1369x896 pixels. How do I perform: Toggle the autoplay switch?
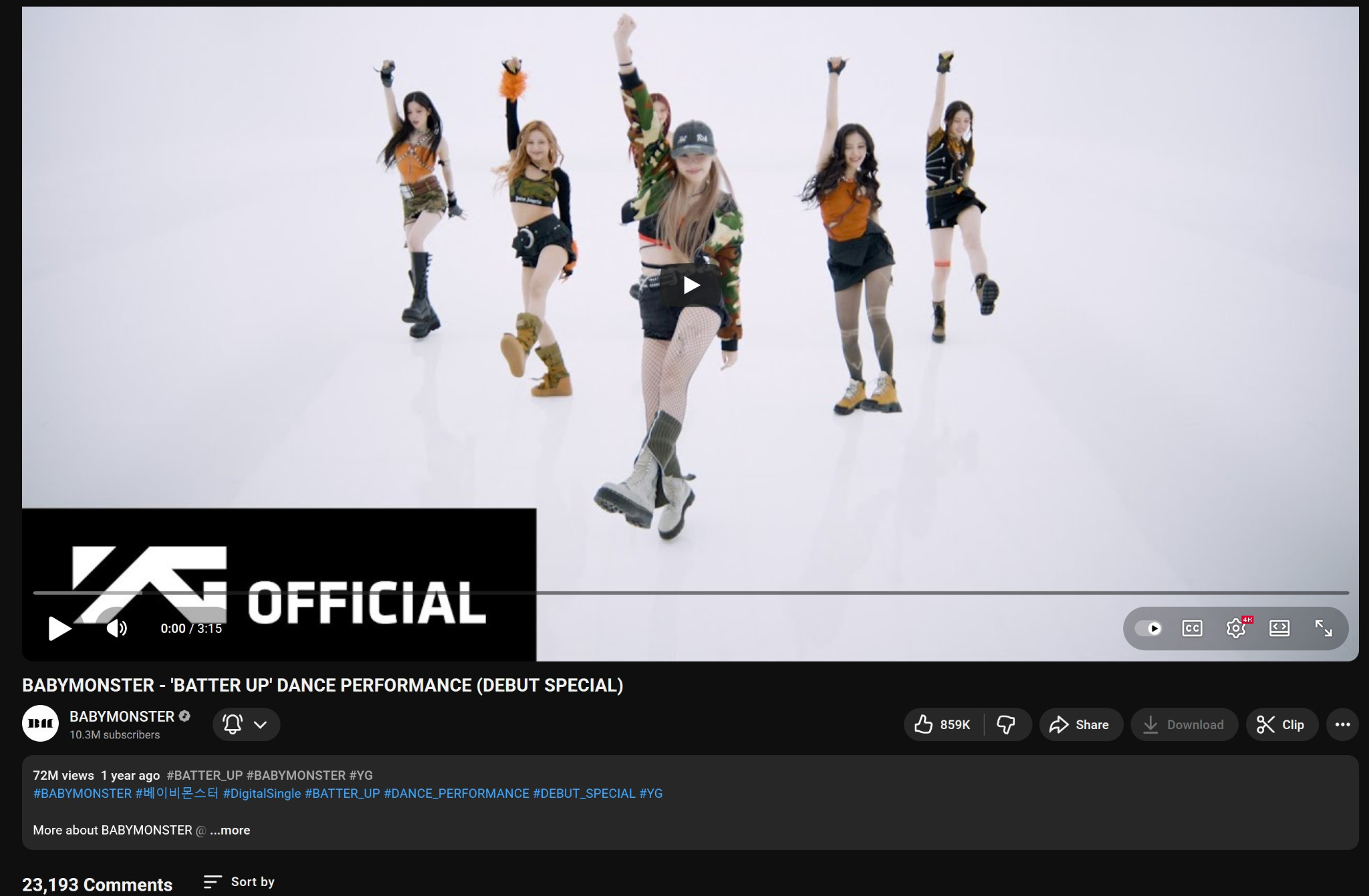click(1148, 628)
